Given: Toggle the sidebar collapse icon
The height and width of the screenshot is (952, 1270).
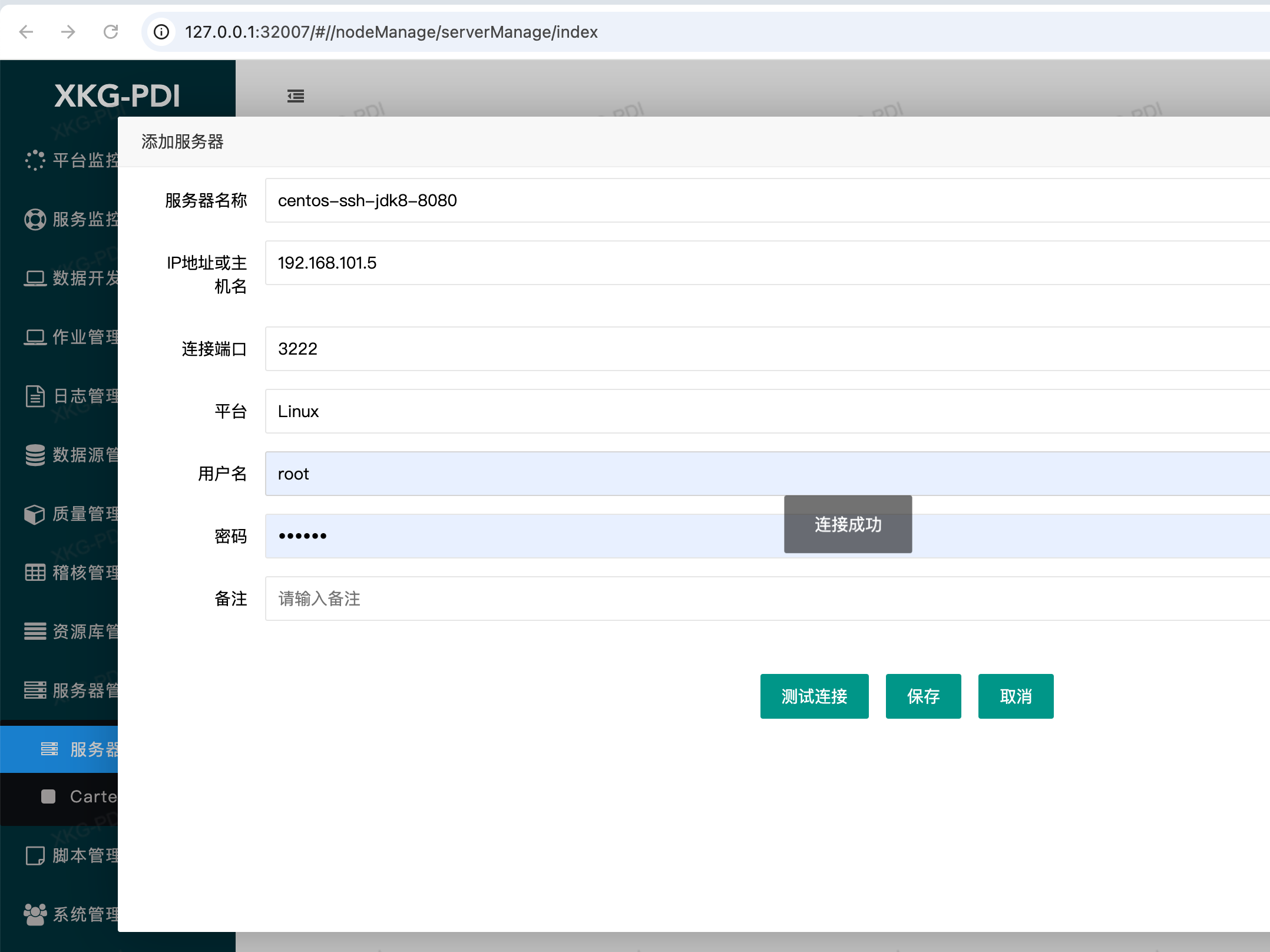Looking at the screenshot, I should (x=295, y=96).
